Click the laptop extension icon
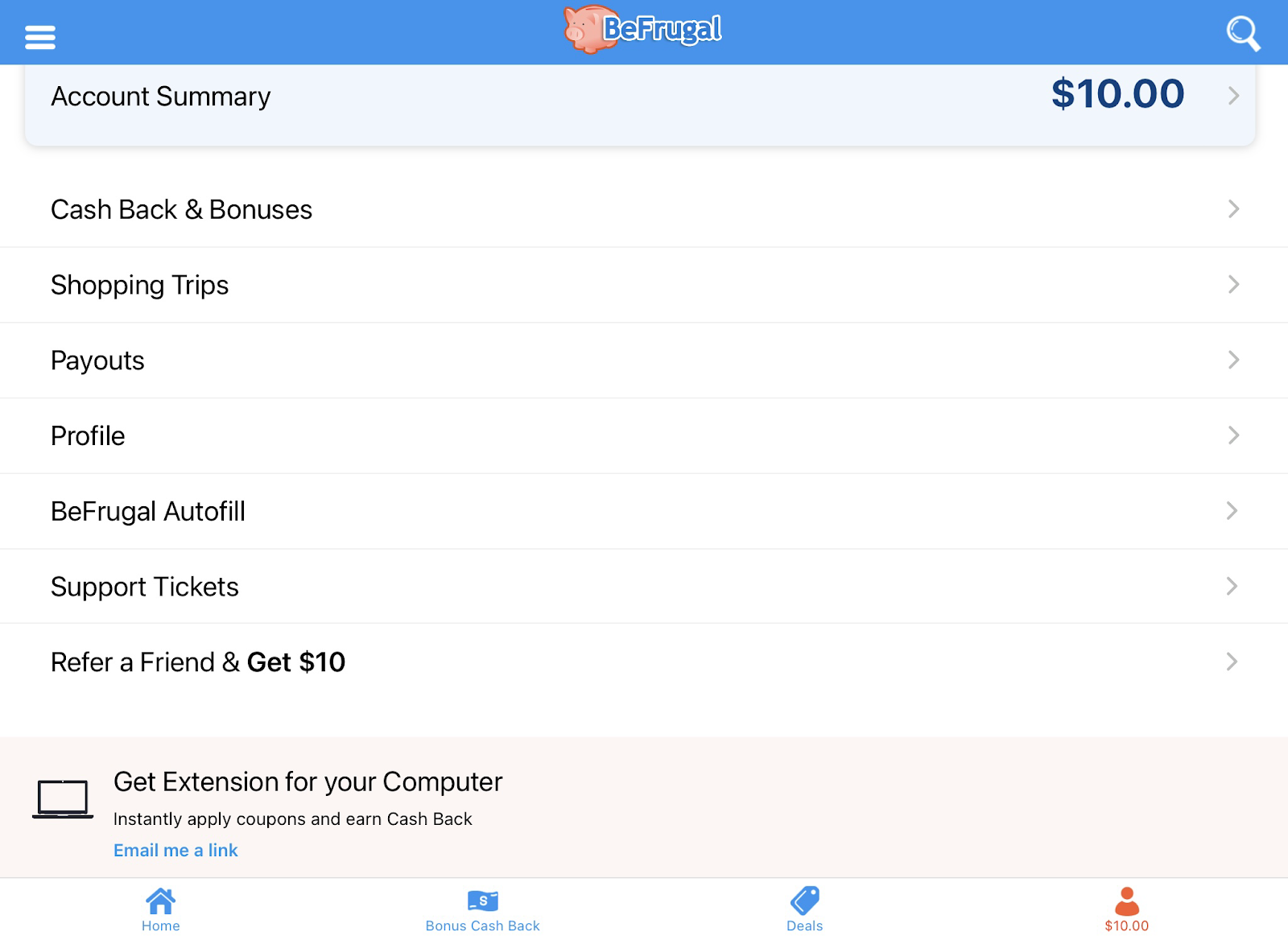 coord(63,798)
